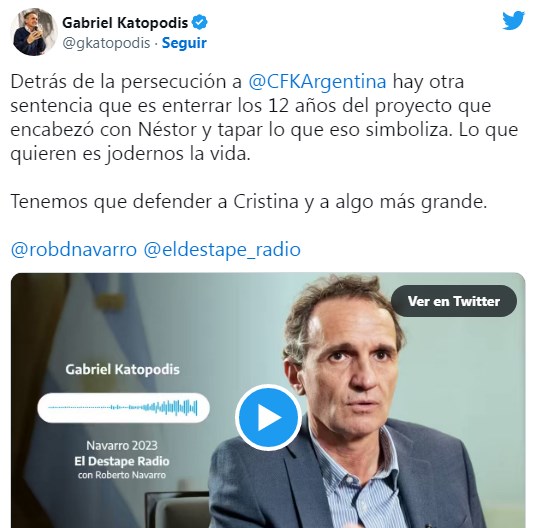The width and height of the screenshot is (539, 528).
Task: Open Gabriel Katopodis profile avatar
Action: point(34,32)
